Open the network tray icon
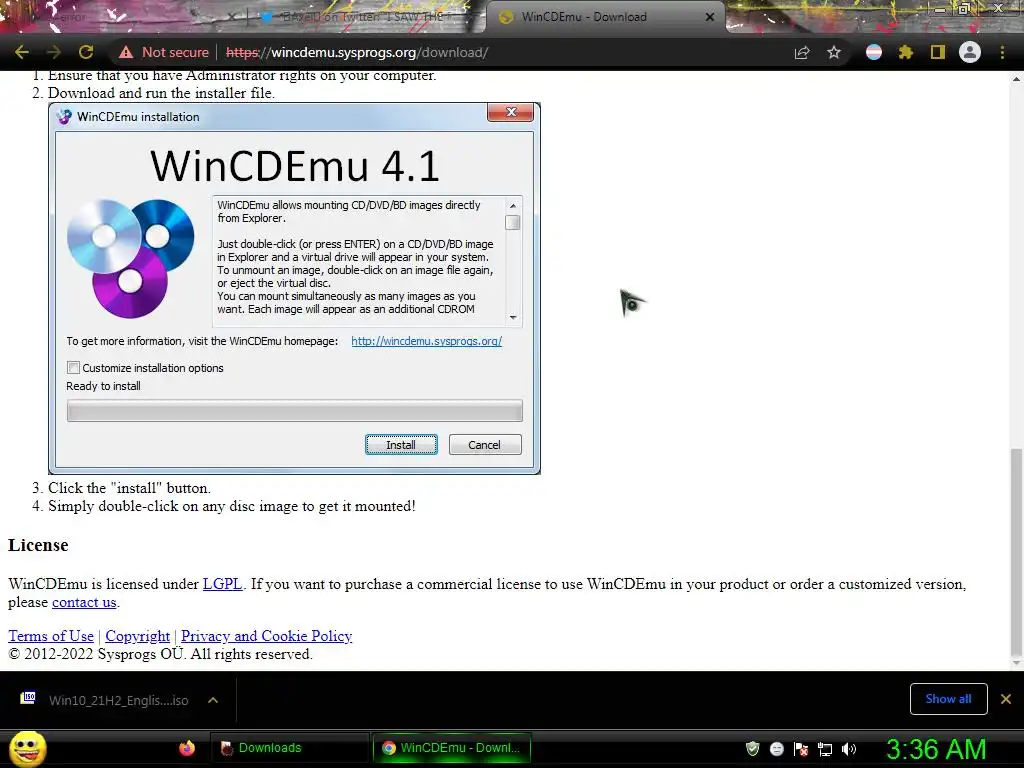1024x768 pixels. pyautogui.click(x=825, y=749)
